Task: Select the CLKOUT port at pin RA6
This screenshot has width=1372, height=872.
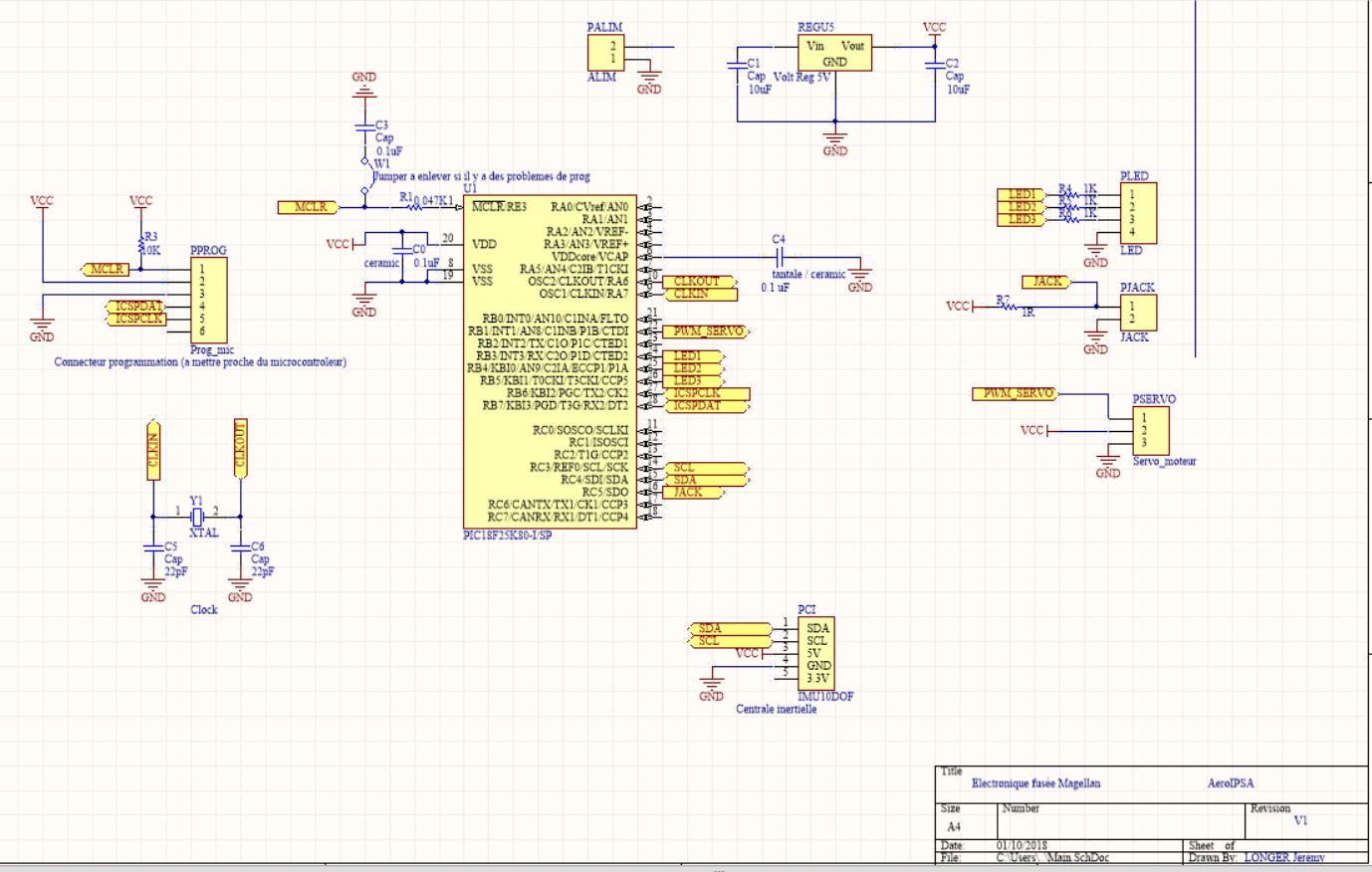Action: click(x=701, y=282)
